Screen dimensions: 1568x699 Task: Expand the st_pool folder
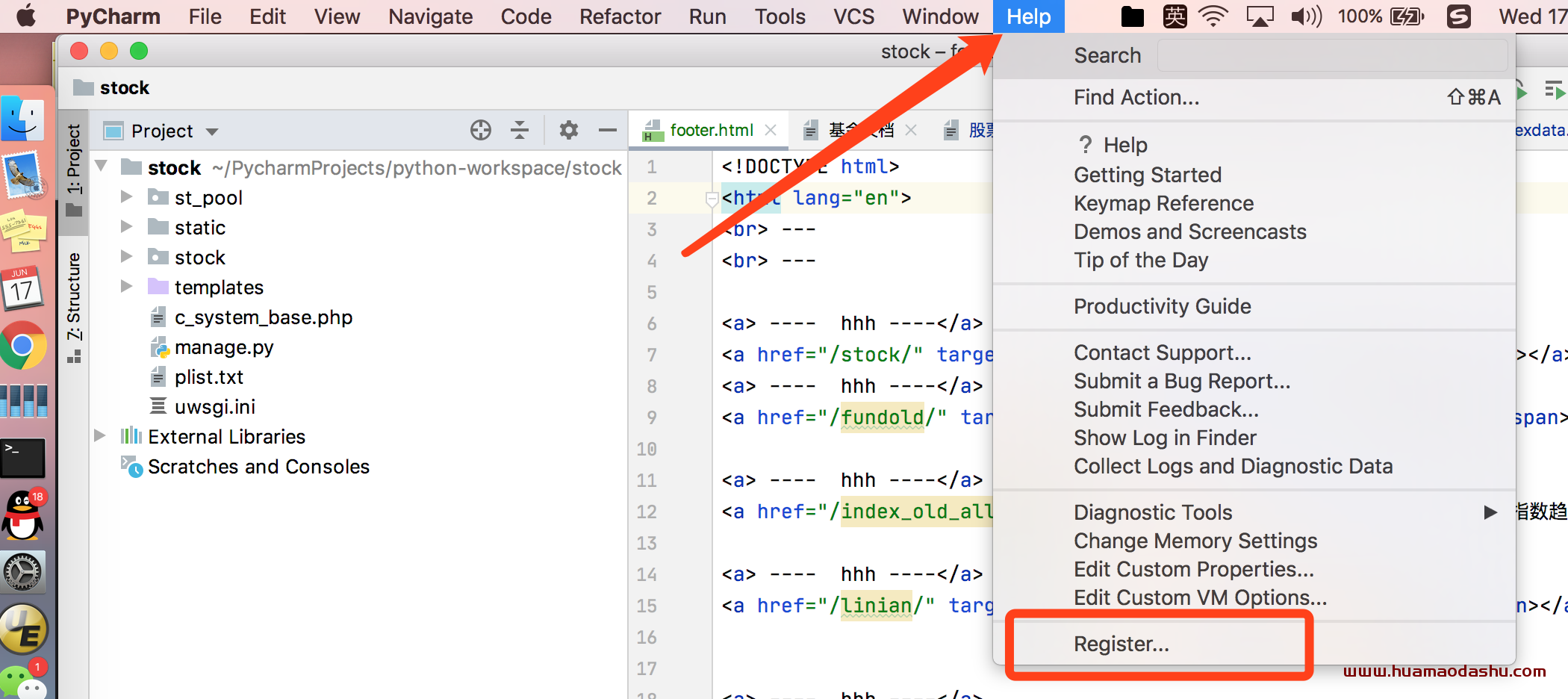pyautogui.click(x=127, y=196)
